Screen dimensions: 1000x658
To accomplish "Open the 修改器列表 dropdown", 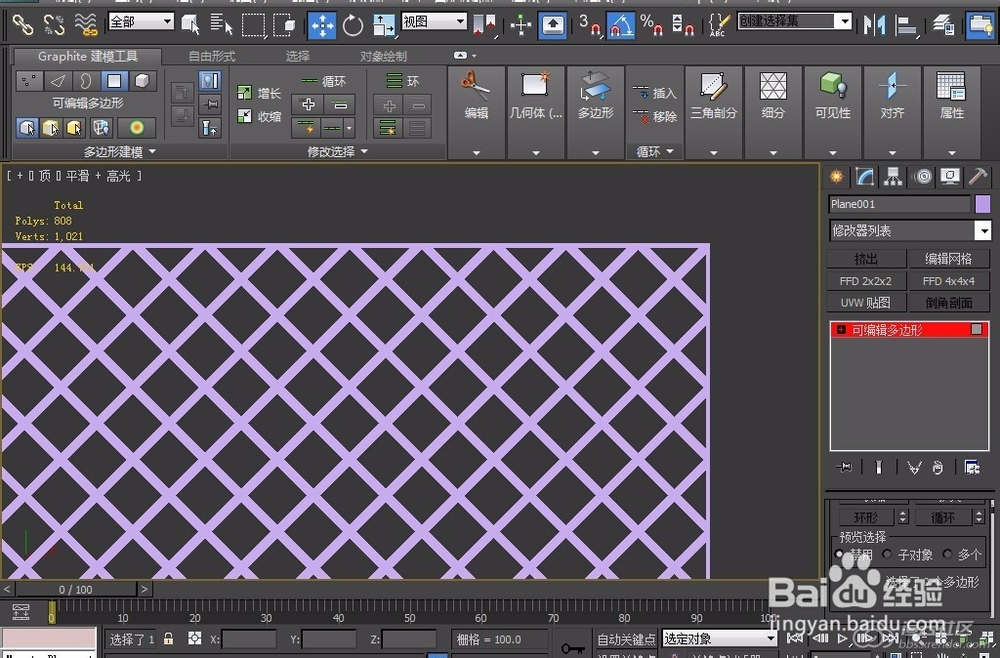I will [911, 230].
